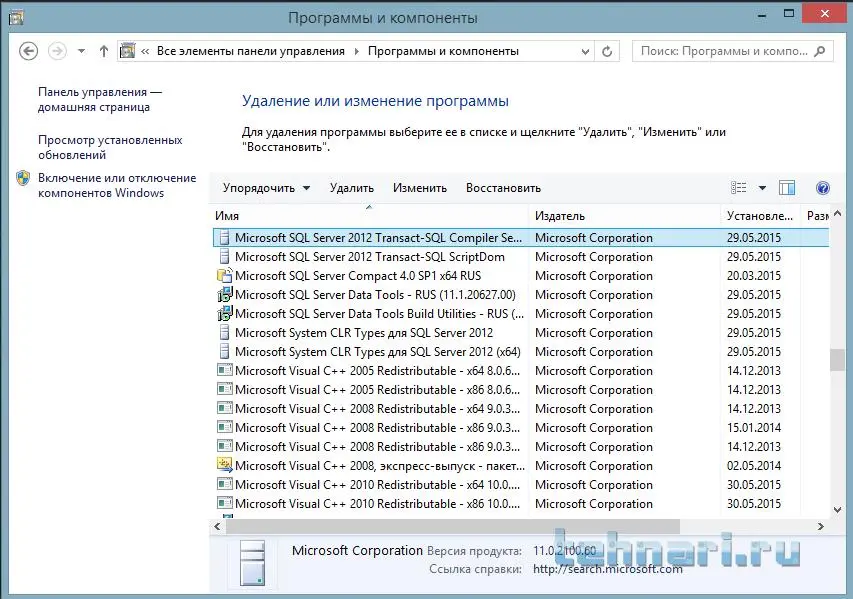Click date 02.05.2014 in installed column
Image resolution: width=853 pixels, height=599 pixels.
(753, 466)
